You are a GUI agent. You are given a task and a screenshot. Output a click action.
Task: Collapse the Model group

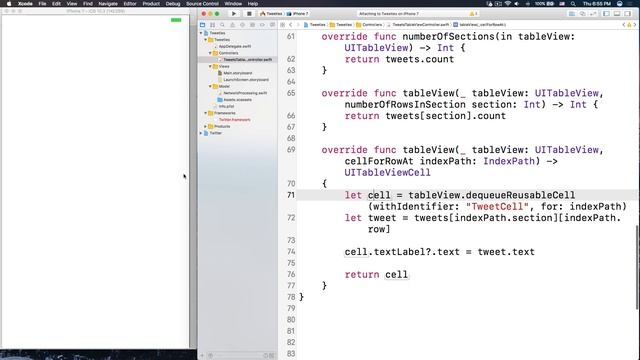pos(211,86)
